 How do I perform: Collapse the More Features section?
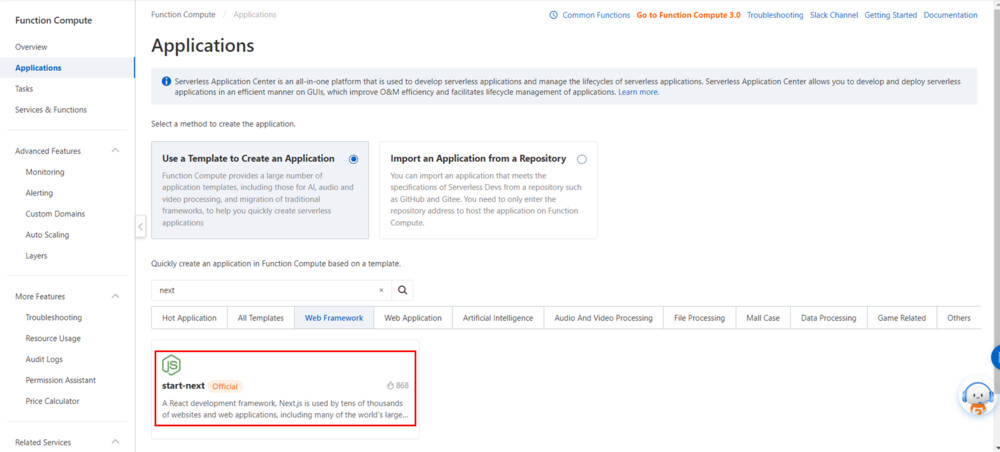(x=115, y=296)
